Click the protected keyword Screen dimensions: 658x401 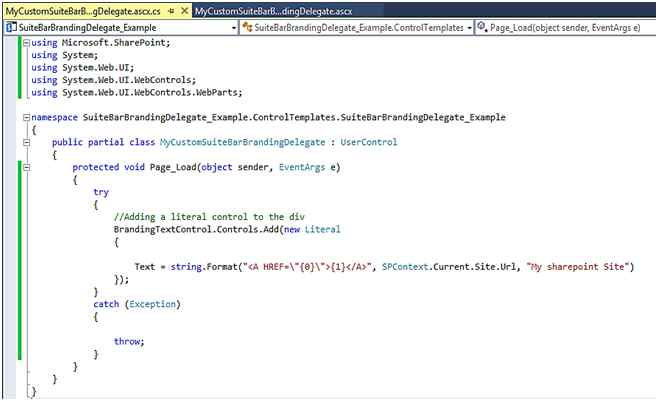click(x=96, y=167)
